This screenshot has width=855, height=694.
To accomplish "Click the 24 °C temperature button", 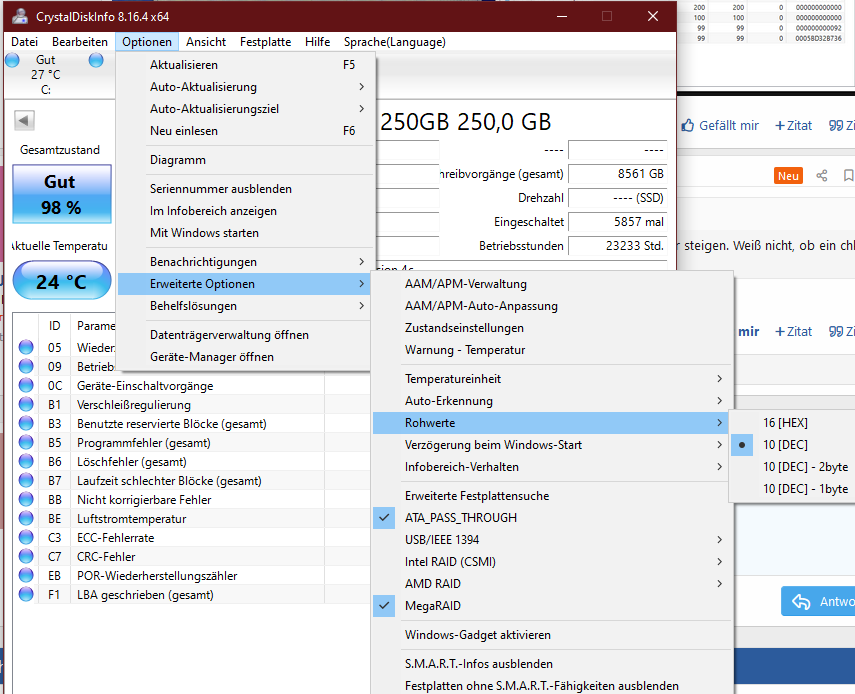I will tap(62, 280).
